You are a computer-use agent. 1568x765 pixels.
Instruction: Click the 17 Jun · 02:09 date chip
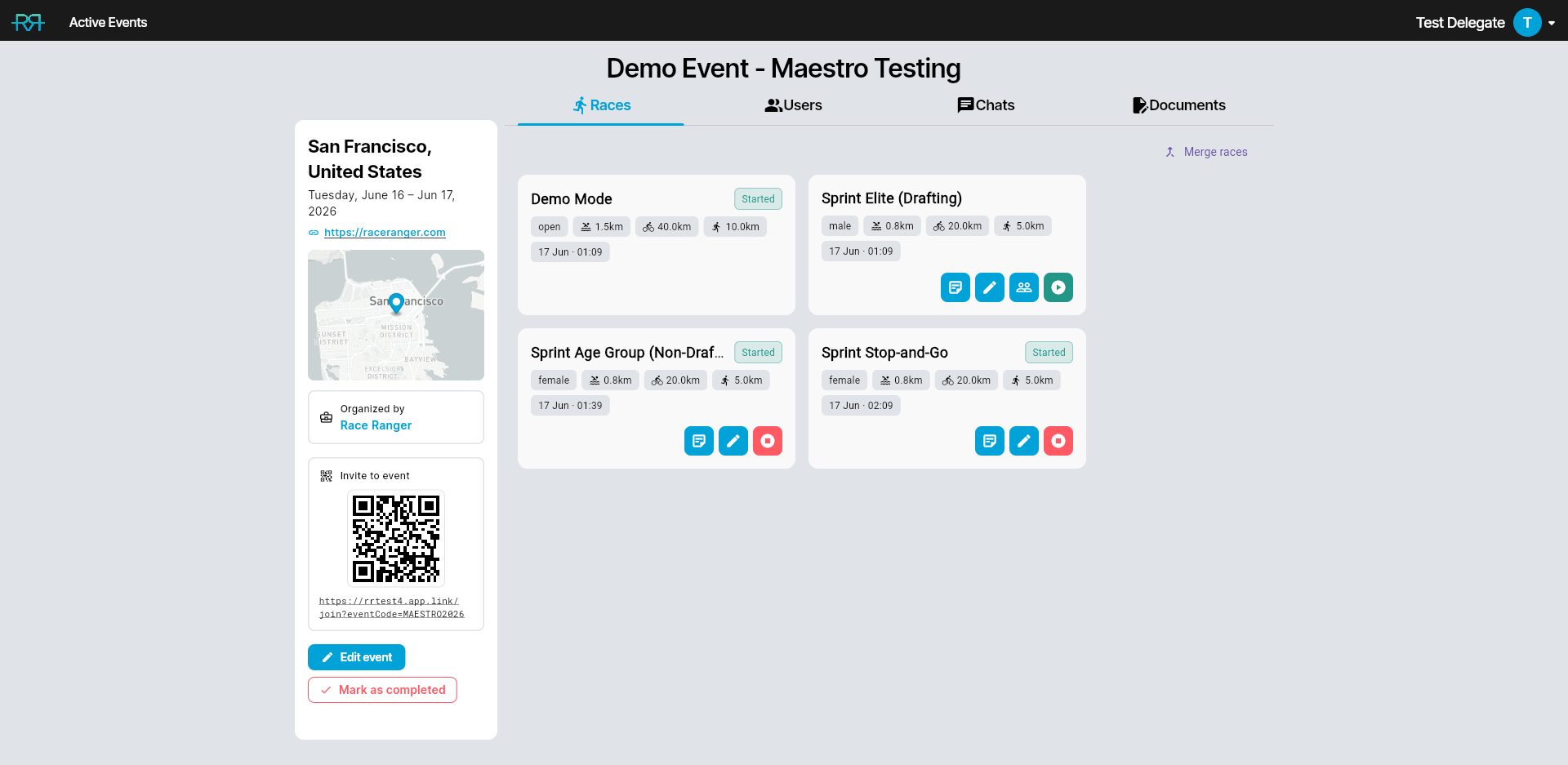861,406
